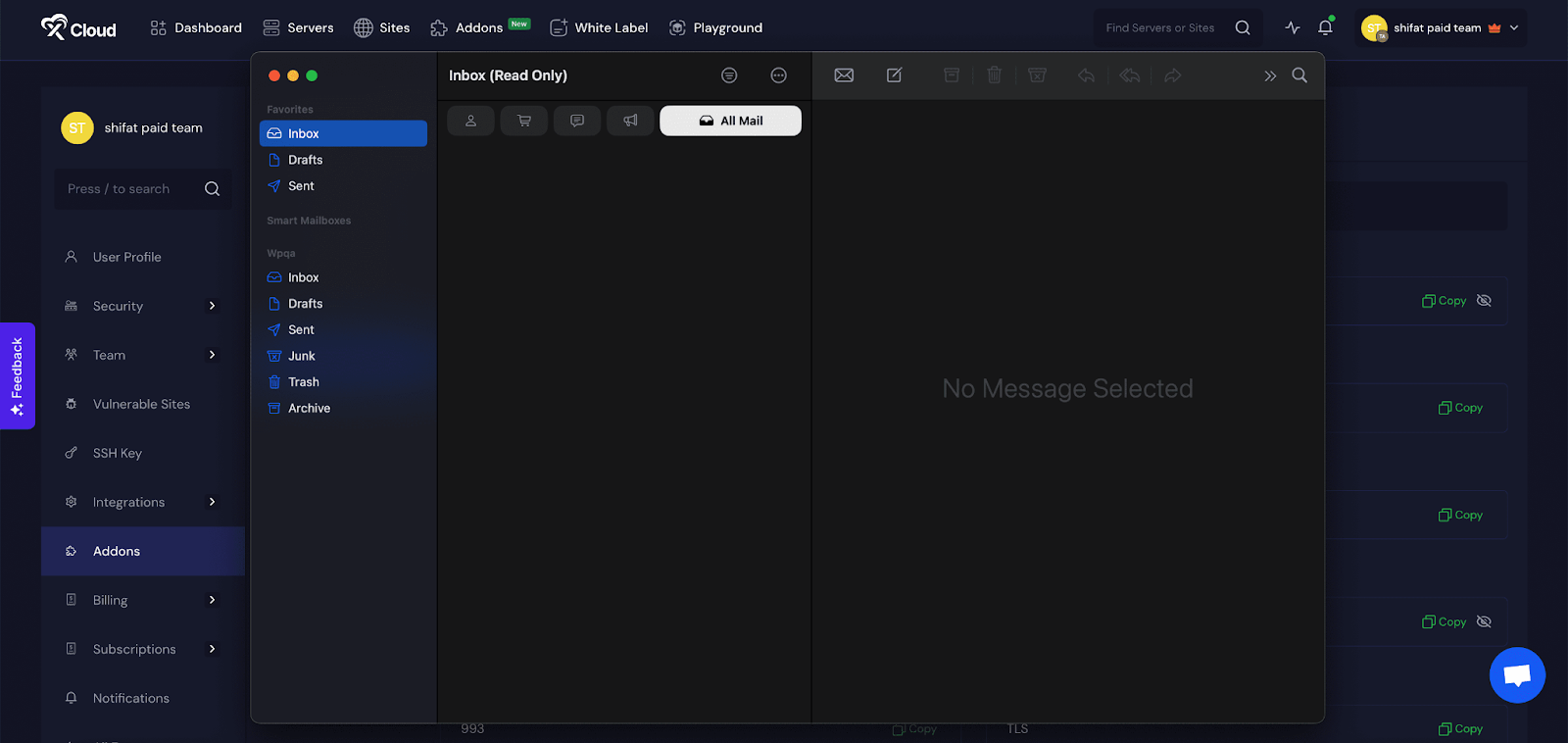Click the Get Mail envelope icon
Viewport: 1568px width, 743px height.
coord(844,75)
